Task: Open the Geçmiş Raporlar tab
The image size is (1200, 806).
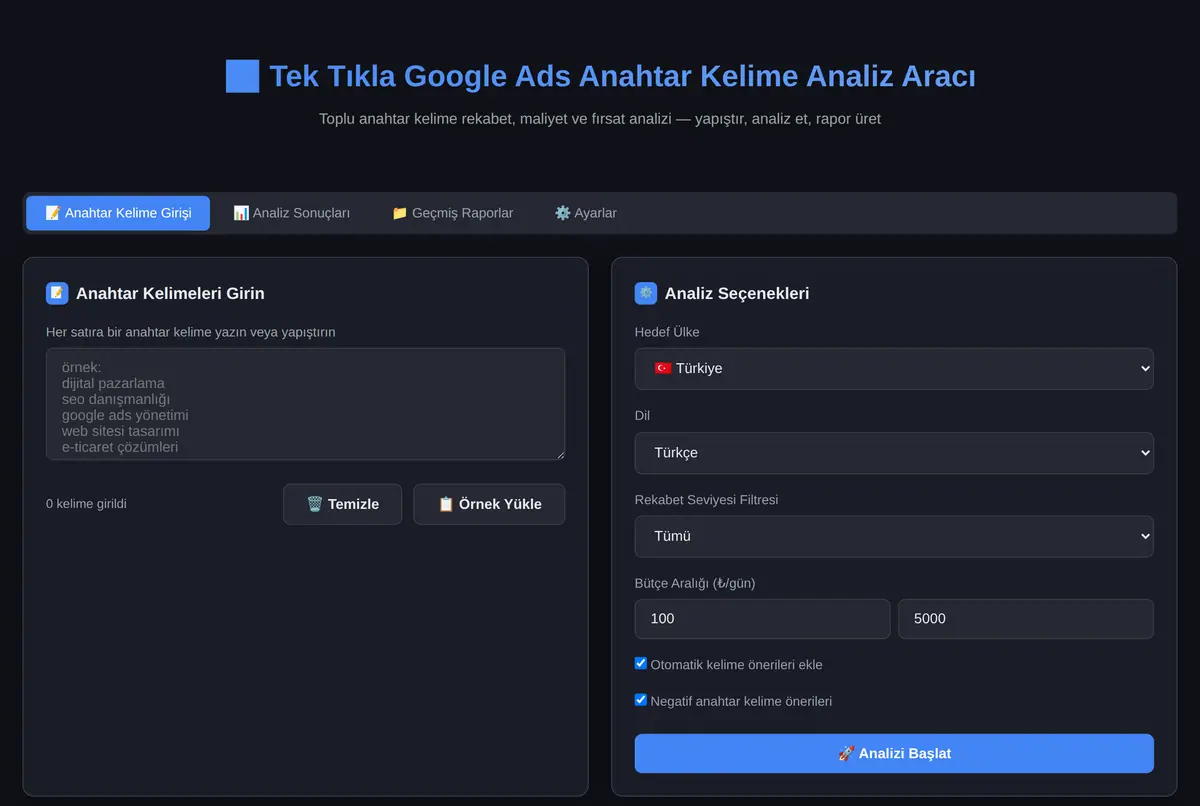Action: click(x=452, y=213)
